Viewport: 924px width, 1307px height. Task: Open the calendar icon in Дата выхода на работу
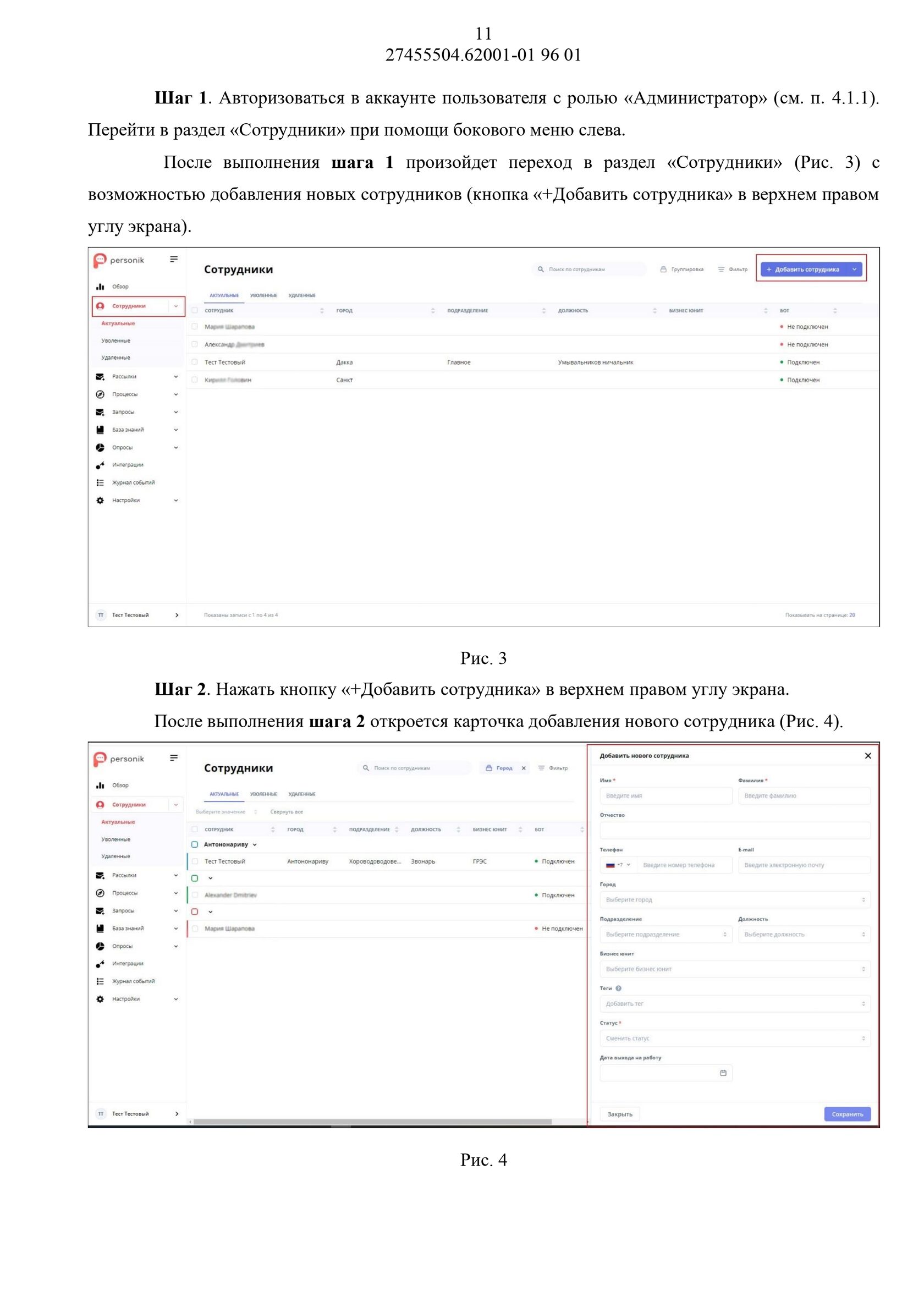pyautogui.click(x=723, y=1073)
